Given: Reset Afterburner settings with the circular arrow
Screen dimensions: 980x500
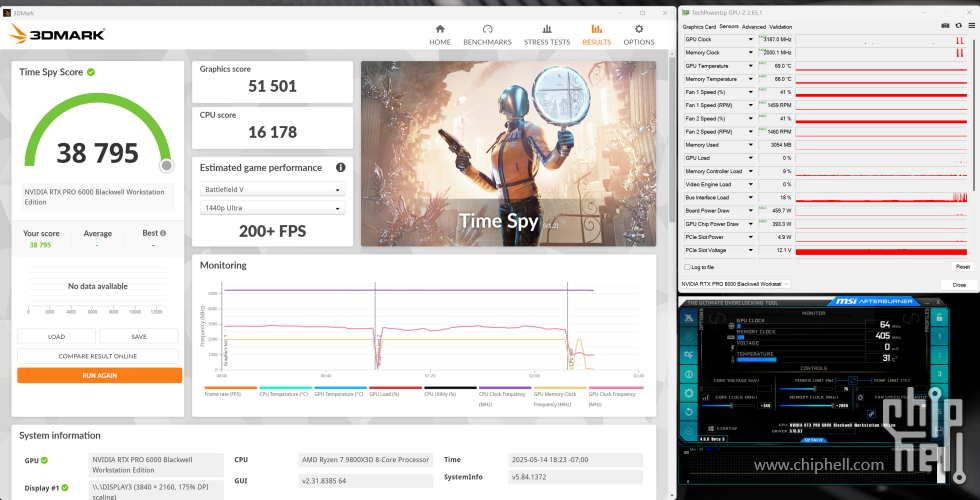Looking at the screenshot, I should point(689,411).
